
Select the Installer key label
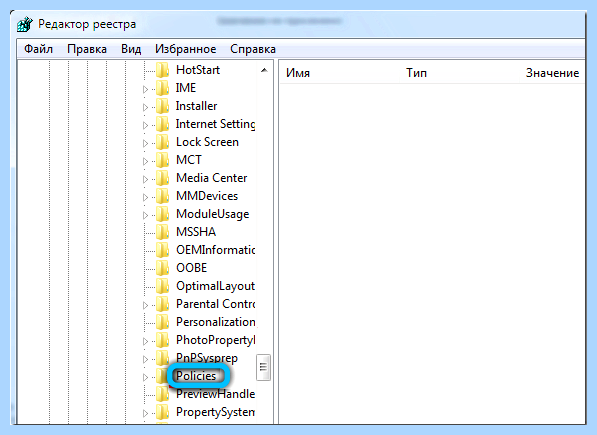tap(196, 106)
